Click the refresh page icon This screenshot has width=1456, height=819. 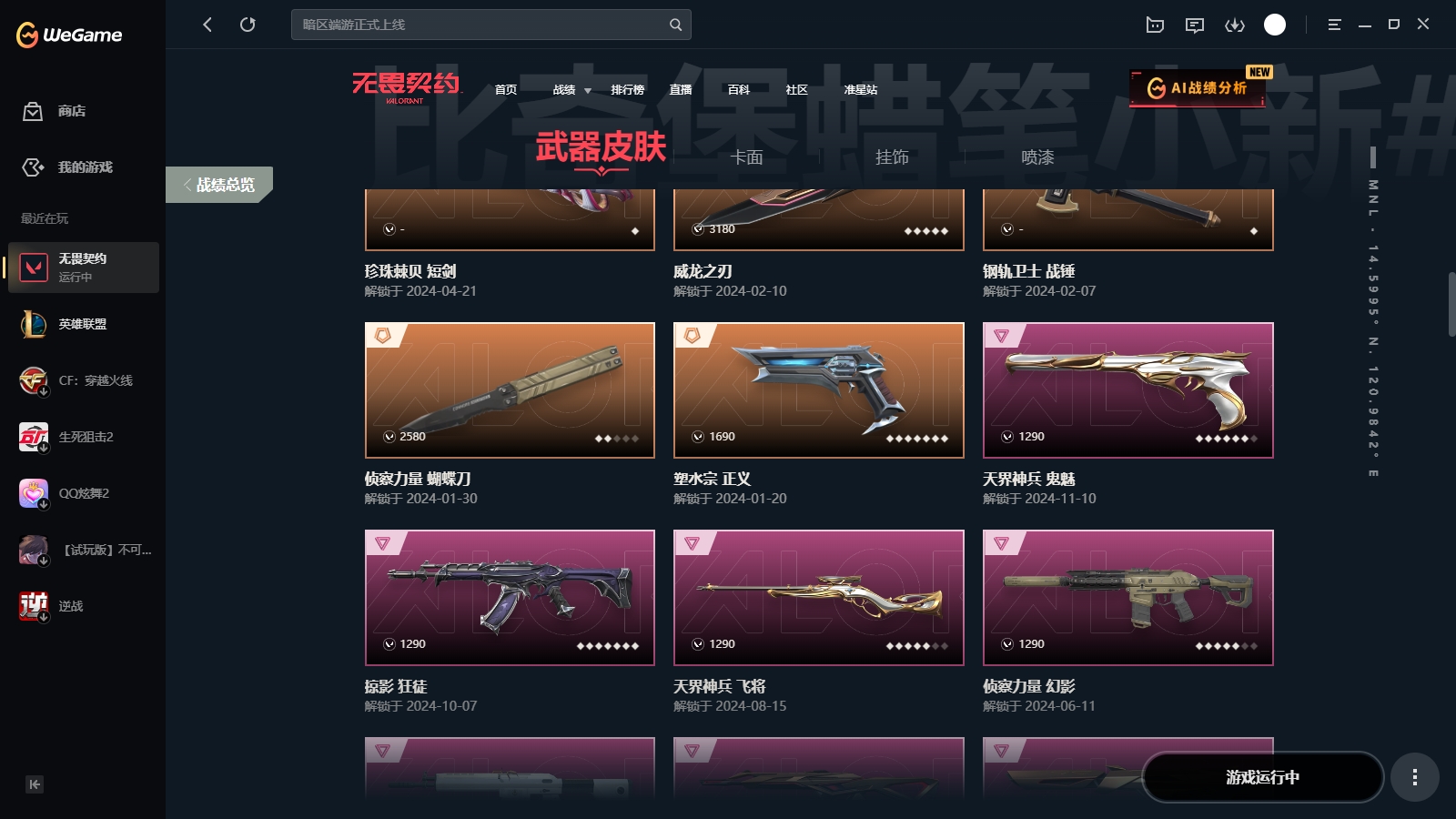(248, 25)
